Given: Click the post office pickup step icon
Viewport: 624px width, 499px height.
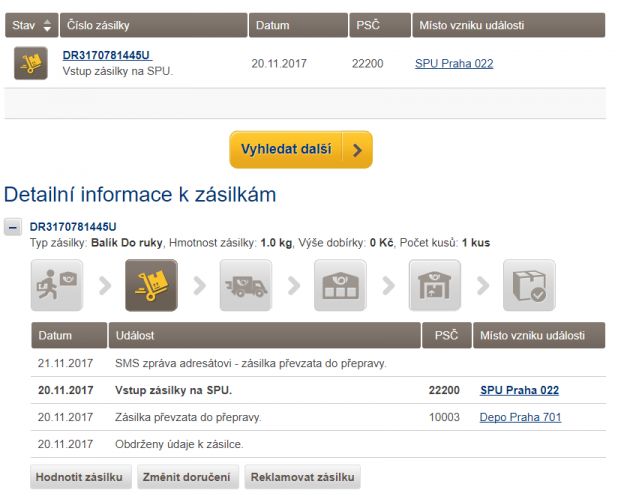Looking at the screenshot, I should click(x=435, y=285).
